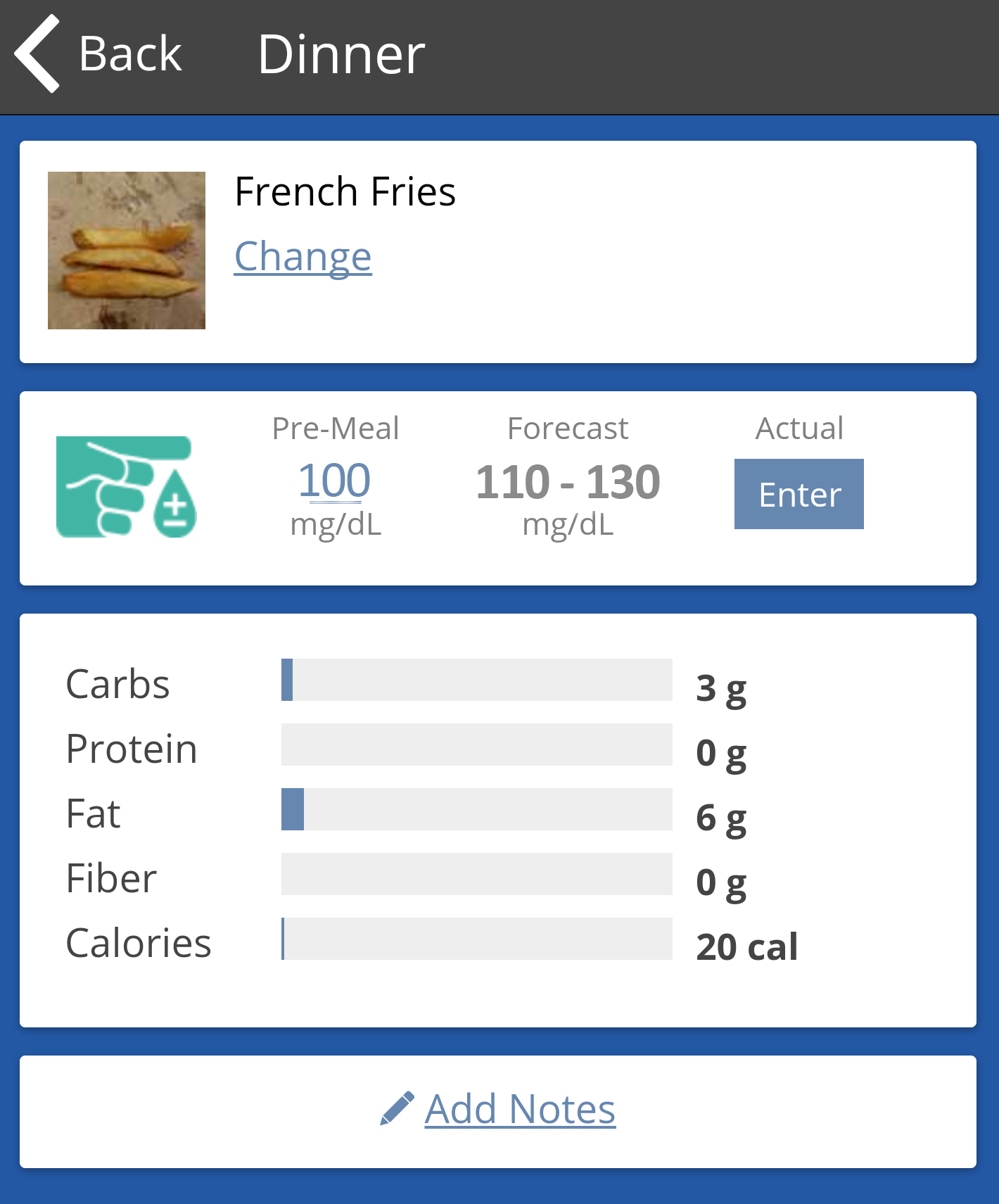Open the Add Notes link

[x=520, y=1110]
